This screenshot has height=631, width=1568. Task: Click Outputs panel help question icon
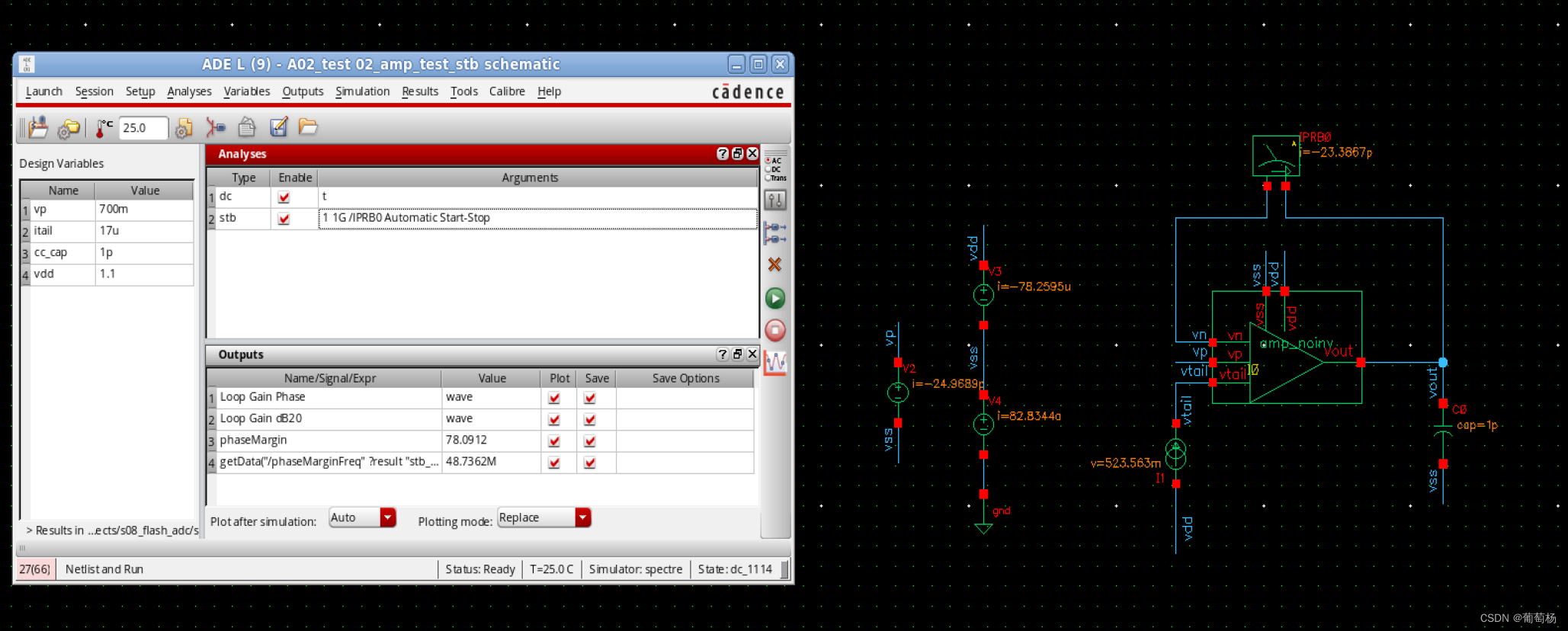tap(722, 354)
